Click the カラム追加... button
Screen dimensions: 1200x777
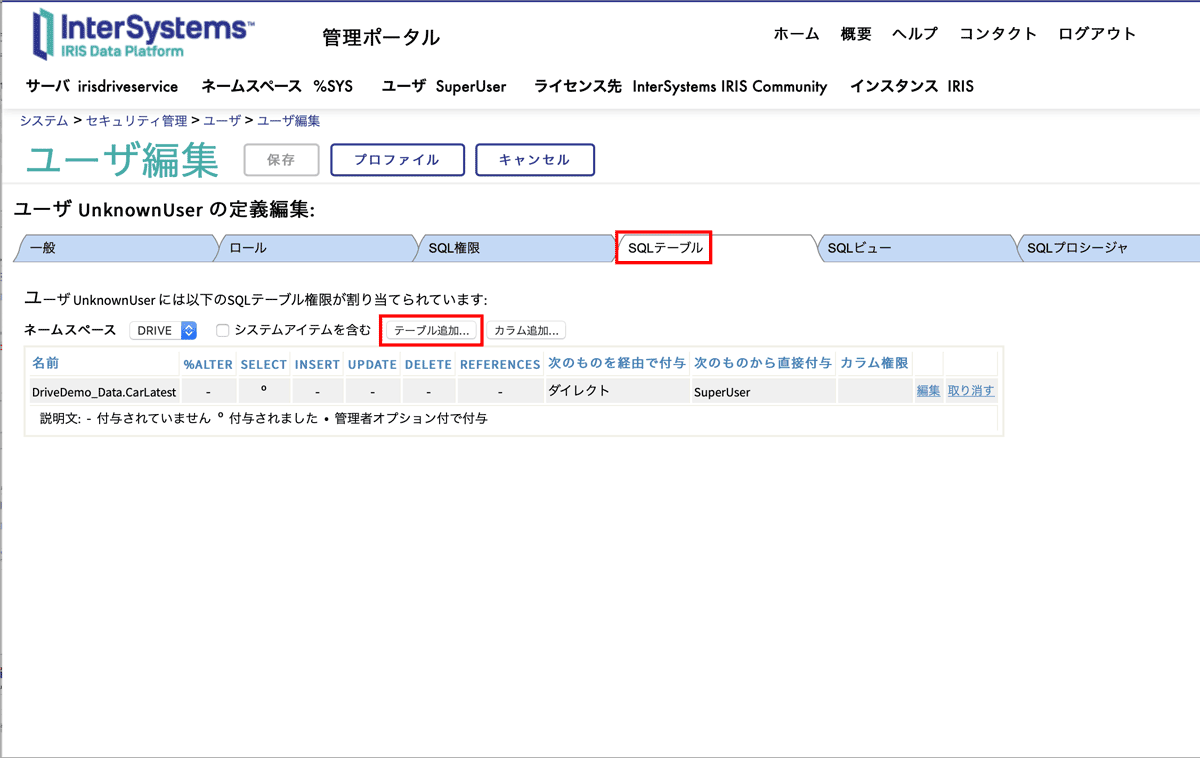click(x=527, y=331)
